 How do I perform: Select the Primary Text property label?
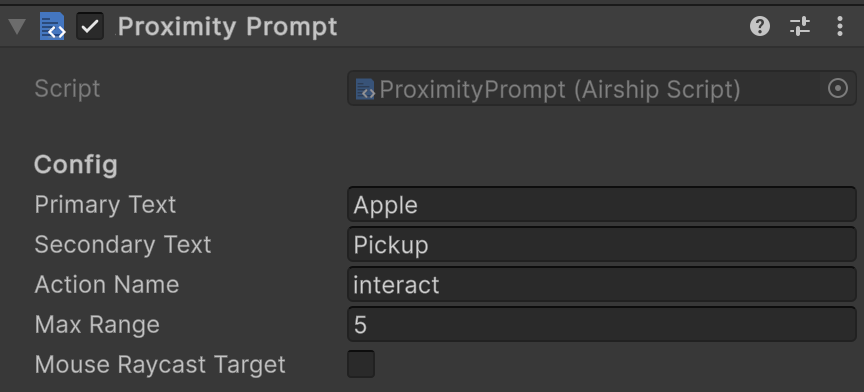tap(105, 205)
